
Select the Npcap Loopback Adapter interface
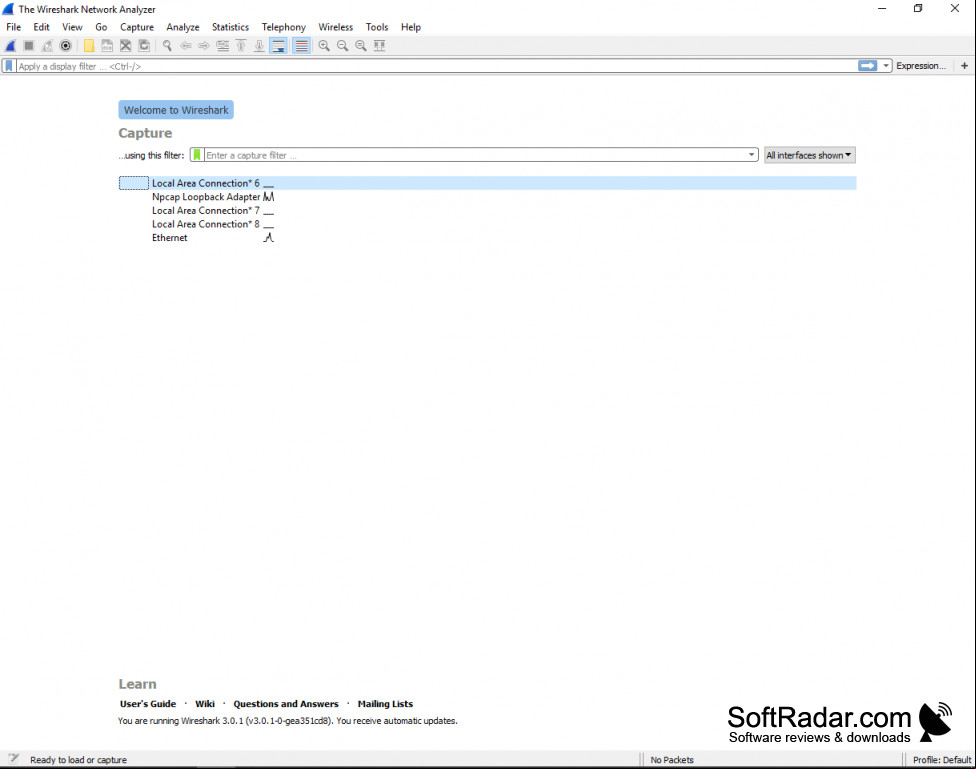(x=487, y=197)
